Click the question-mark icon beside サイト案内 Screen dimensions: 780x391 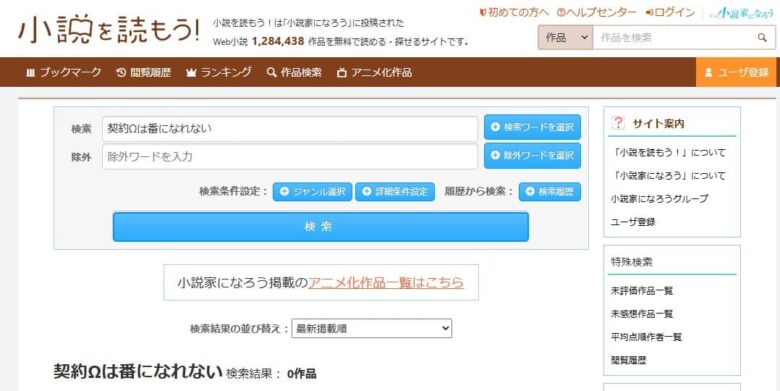(618, 123)
